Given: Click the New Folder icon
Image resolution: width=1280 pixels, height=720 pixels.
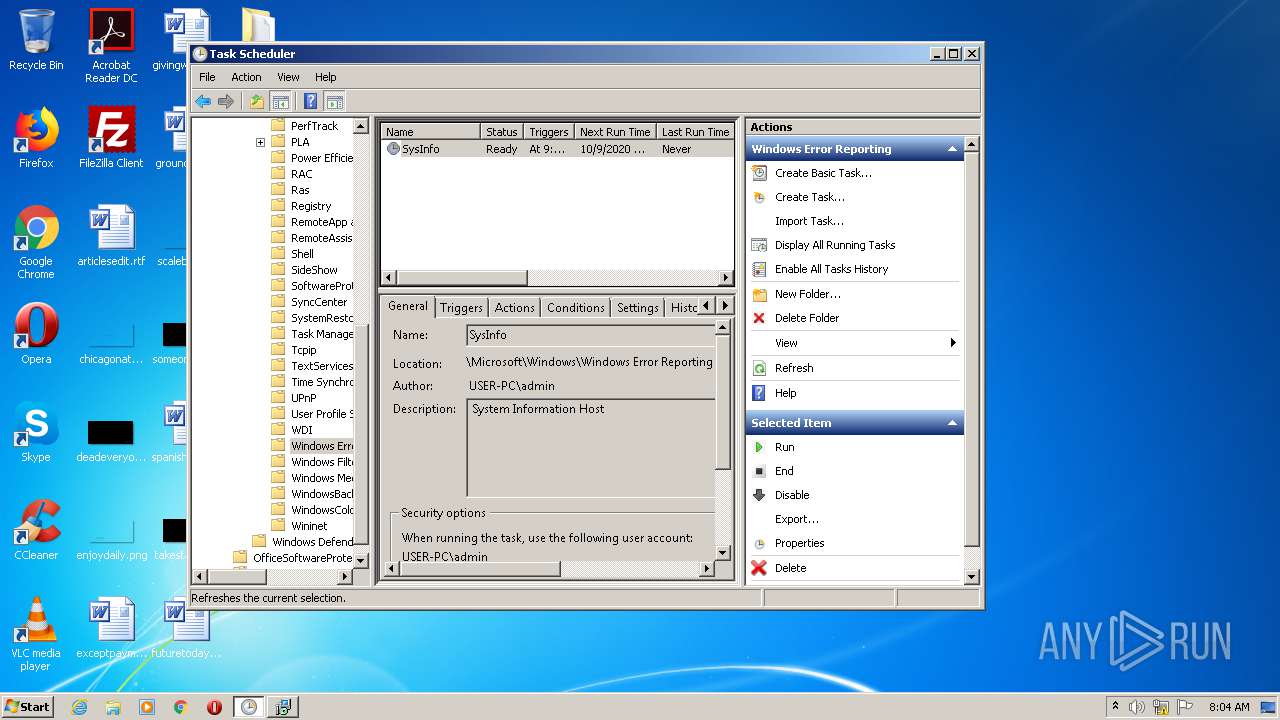Looking at the screenshot, I should click(x=759, y=294).
